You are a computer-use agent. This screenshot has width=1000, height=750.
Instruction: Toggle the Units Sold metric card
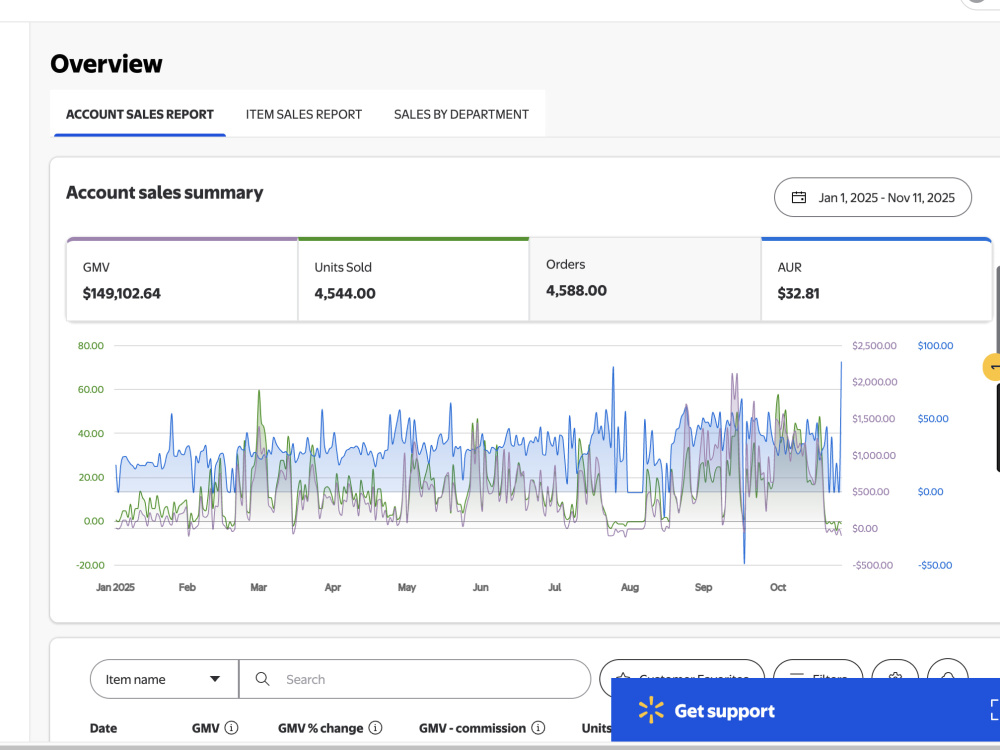coord(413,279)
